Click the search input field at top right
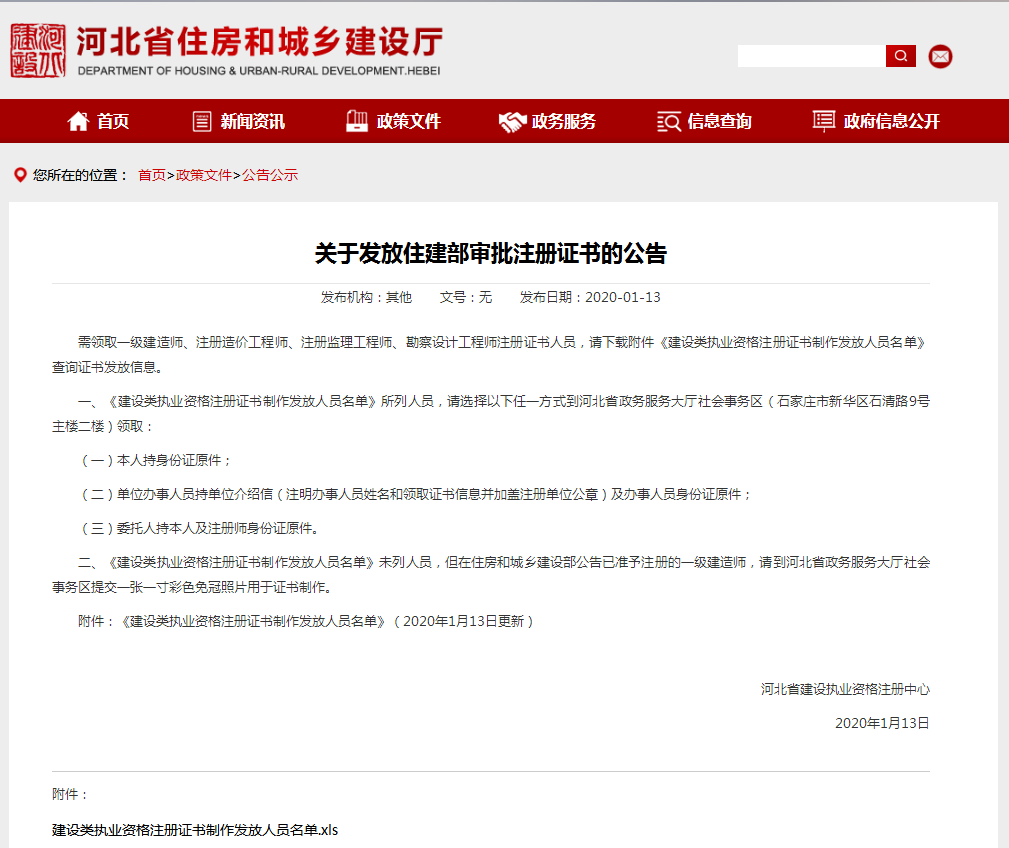Viewport: 1009px width, 848px height. [810, 56]
